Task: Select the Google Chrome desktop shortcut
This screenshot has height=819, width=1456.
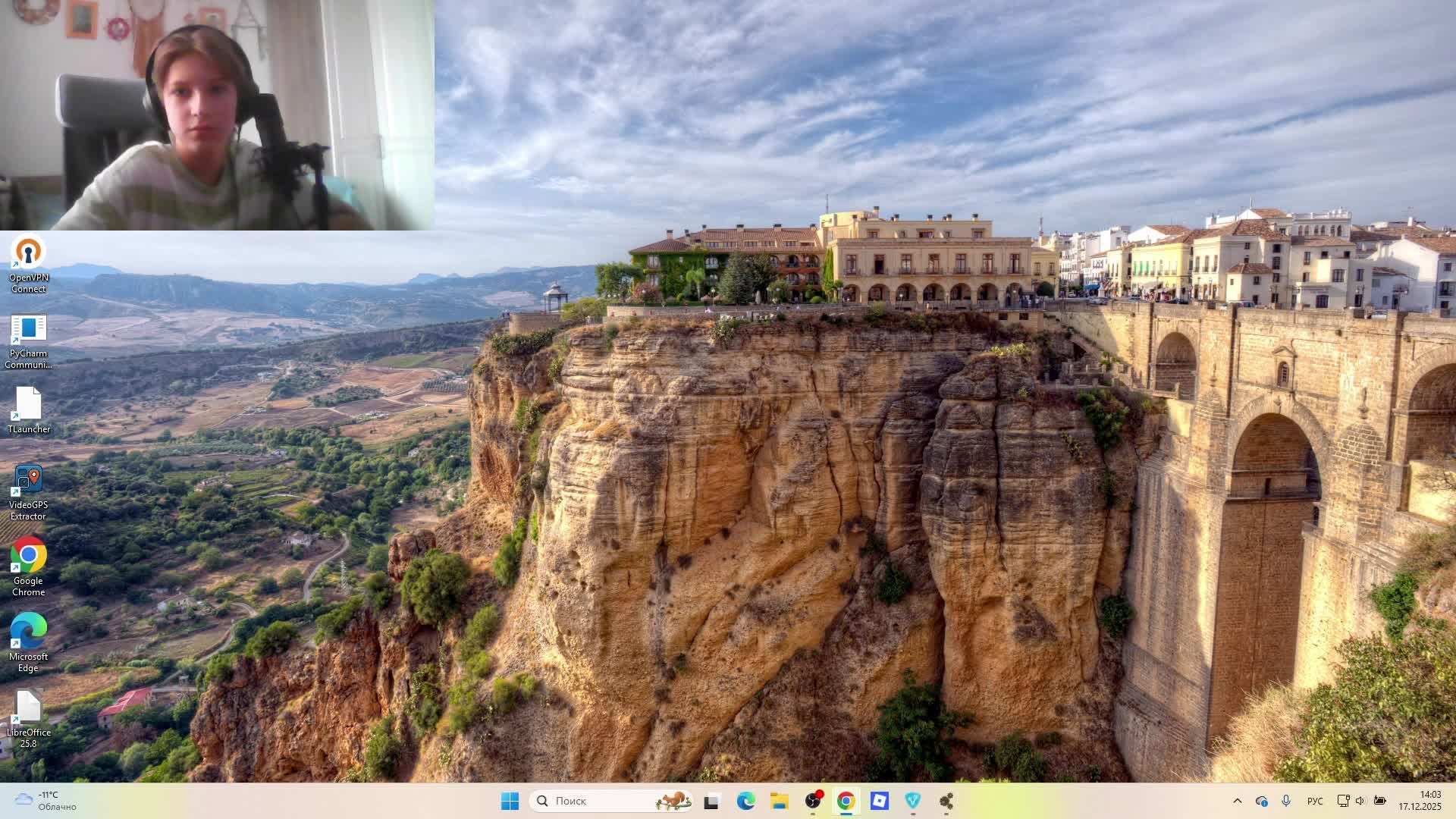Action: (28, 566)
